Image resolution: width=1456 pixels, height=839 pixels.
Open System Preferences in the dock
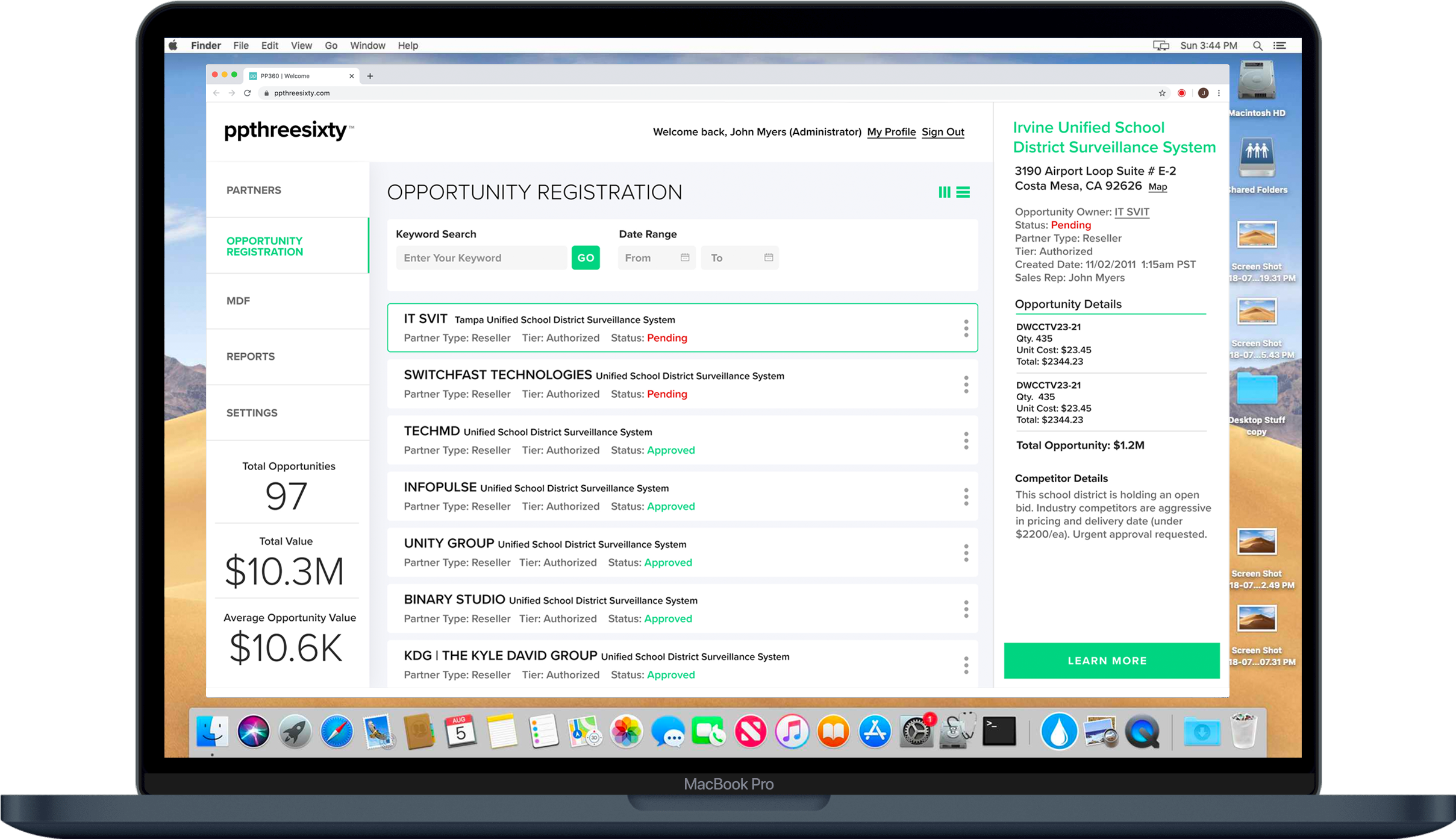[x=916, y=732]
